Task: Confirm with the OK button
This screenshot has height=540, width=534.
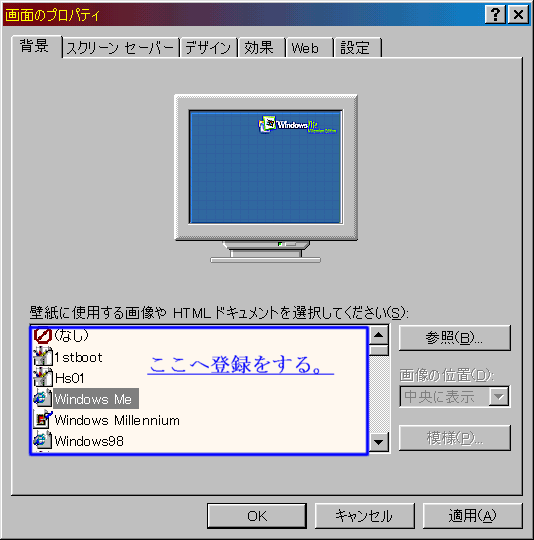Action: tap(257, 516)
